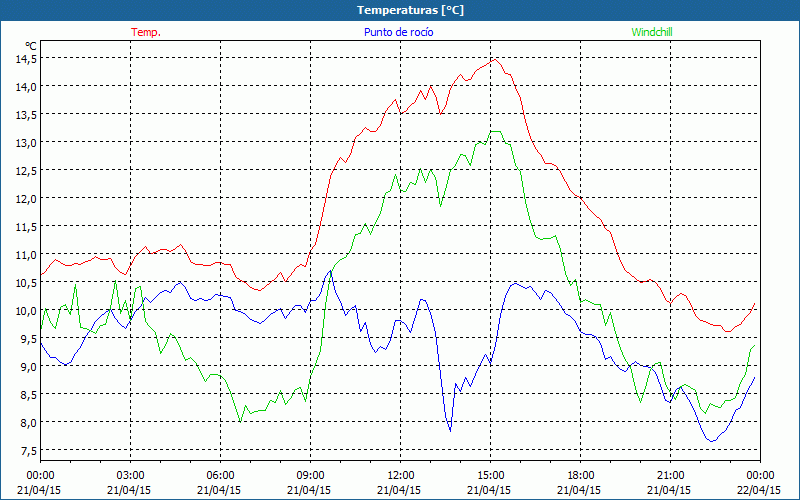Click the 7,5 y-axis value
The height and width of the screenshot is (500, 800).
[x=29, y=451]
